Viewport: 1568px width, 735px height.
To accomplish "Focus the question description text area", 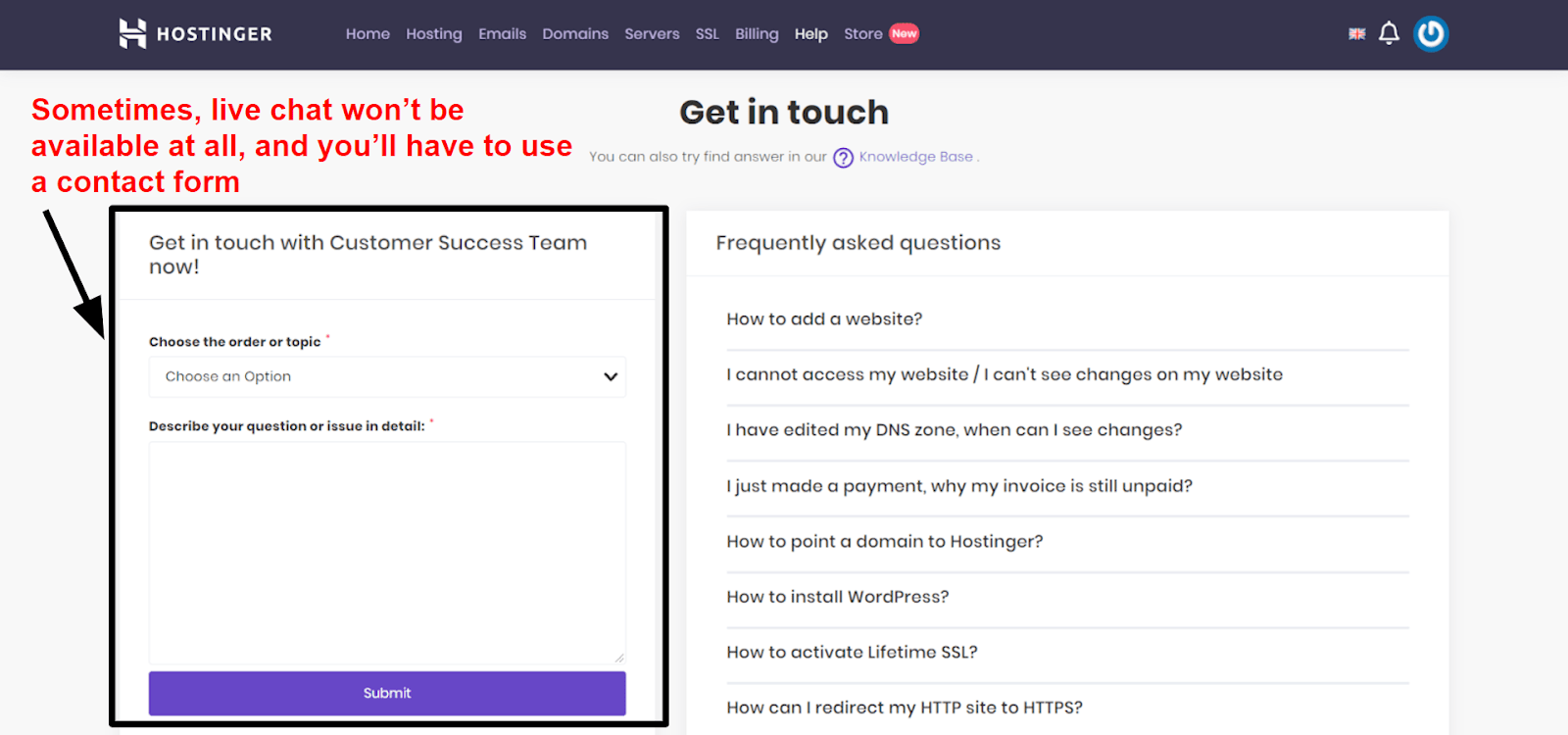I will tap(387, 553).
